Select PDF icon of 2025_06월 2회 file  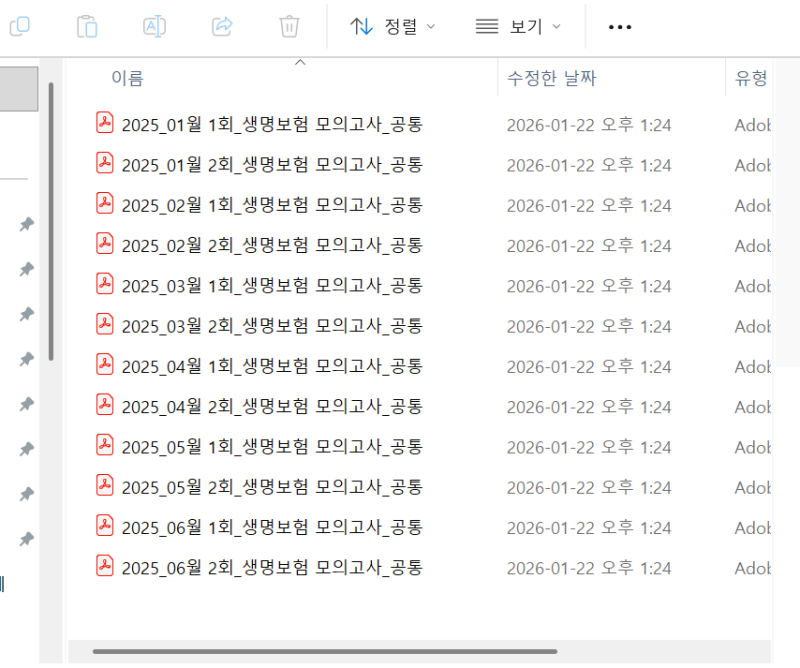coord(105,567)
